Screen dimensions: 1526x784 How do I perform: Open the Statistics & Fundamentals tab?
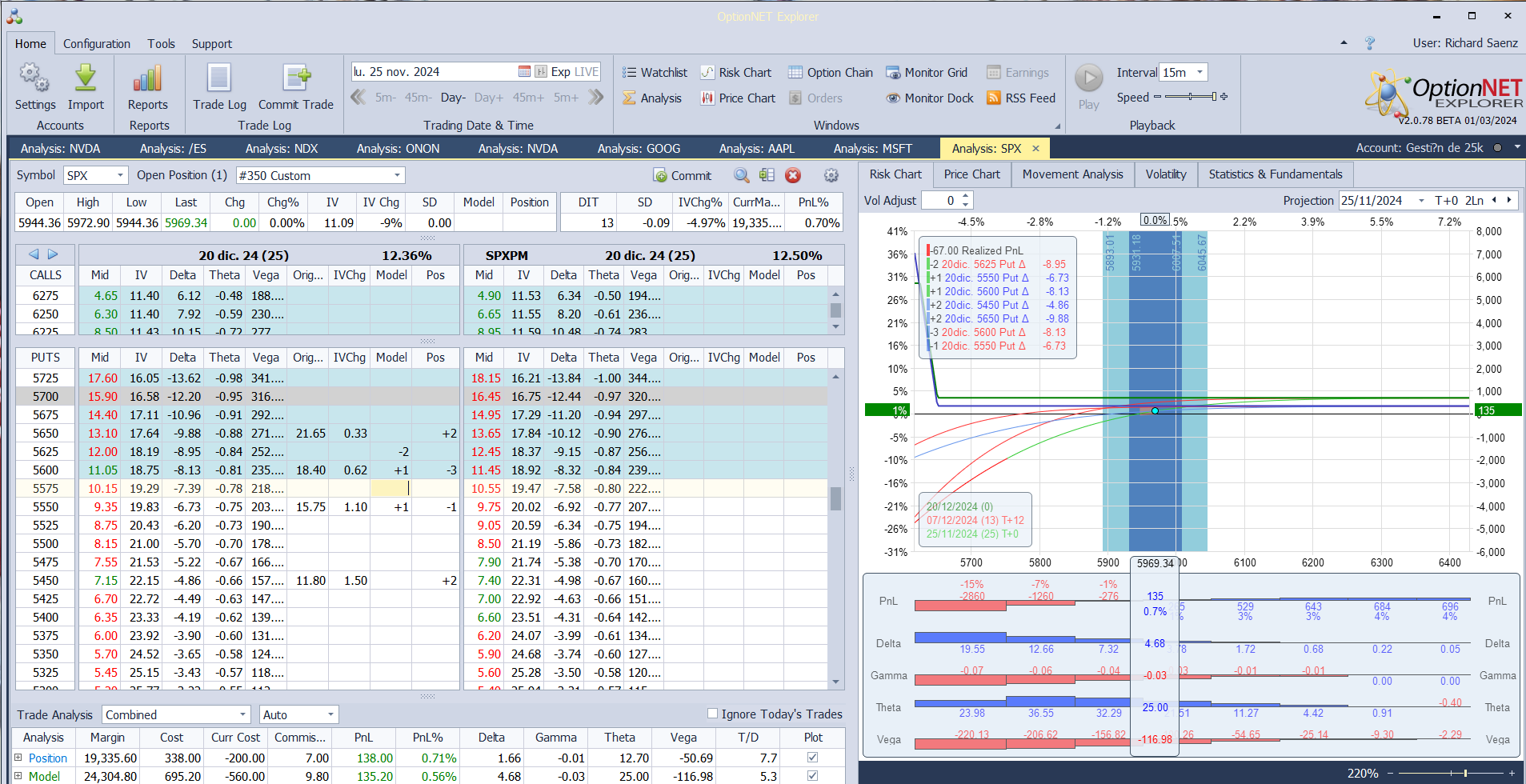pos(1276,174)
